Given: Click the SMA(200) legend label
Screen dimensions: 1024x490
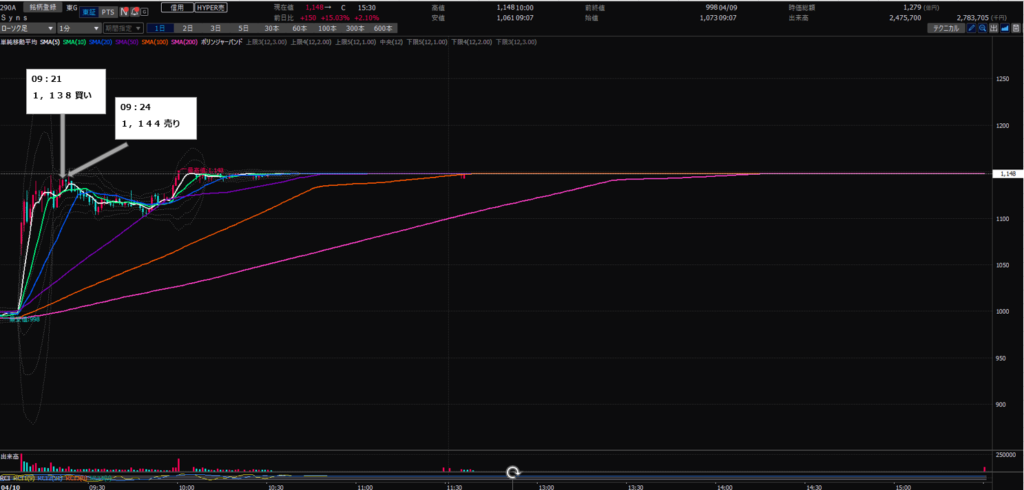Looking at the screenshot, I should click(185, 41).
